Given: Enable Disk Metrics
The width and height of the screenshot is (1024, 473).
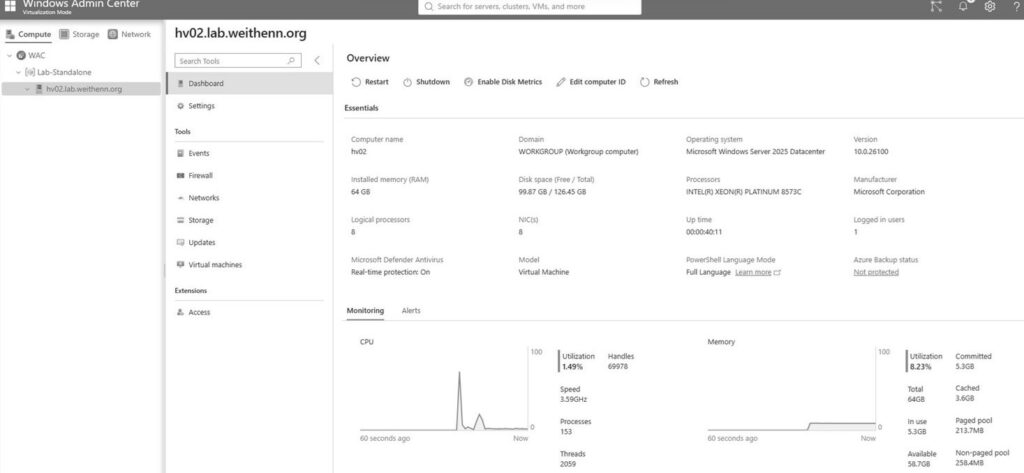Looking at the screenshot, I should tap(503, 82).
